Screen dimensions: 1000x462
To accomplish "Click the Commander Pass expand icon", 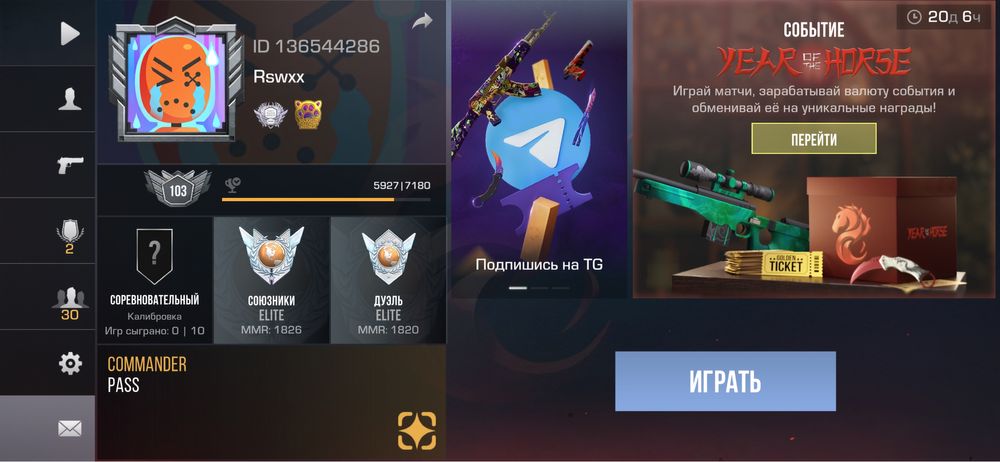I will 417,431.
